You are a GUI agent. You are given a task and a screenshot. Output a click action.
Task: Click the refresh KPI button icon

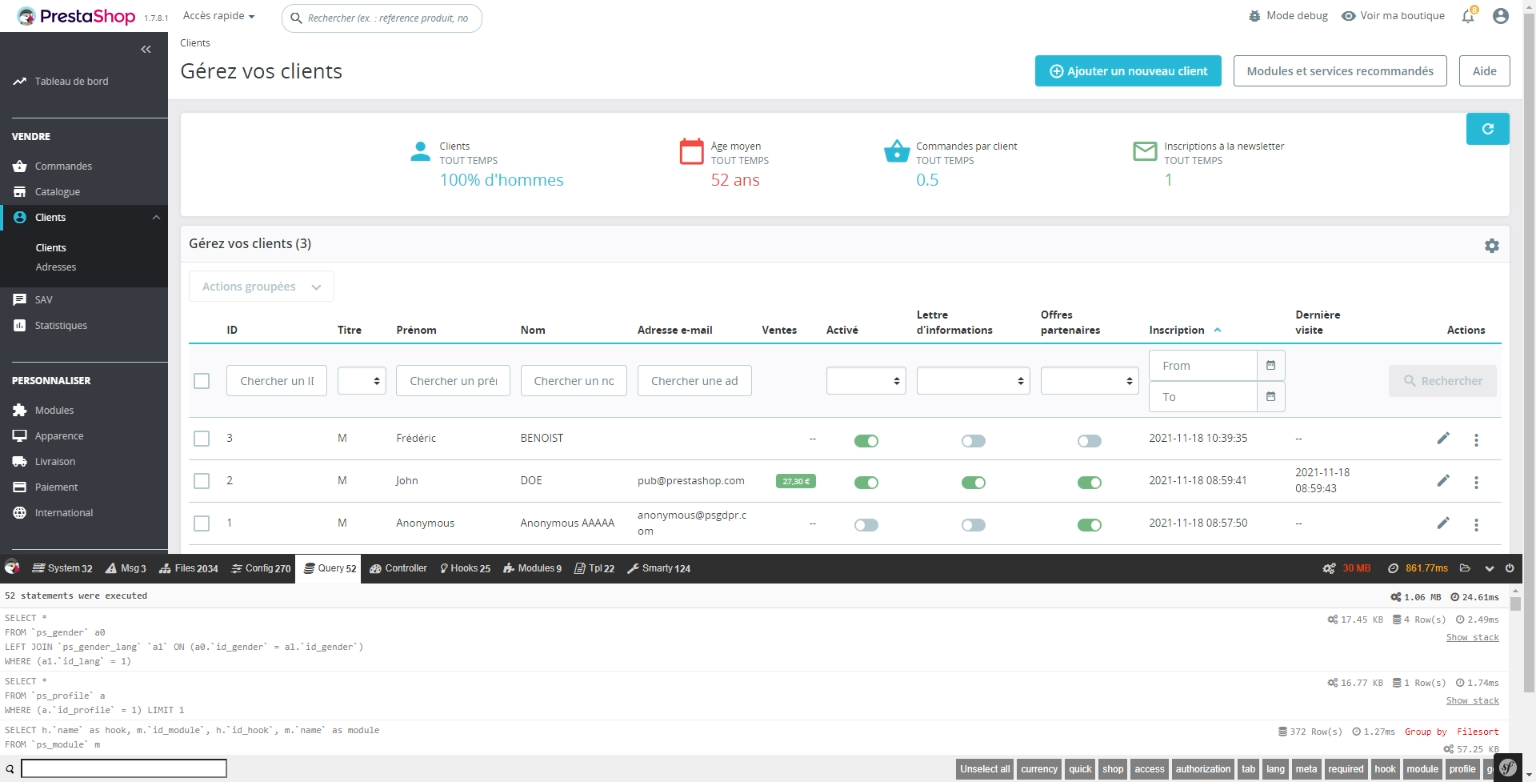1487,129
